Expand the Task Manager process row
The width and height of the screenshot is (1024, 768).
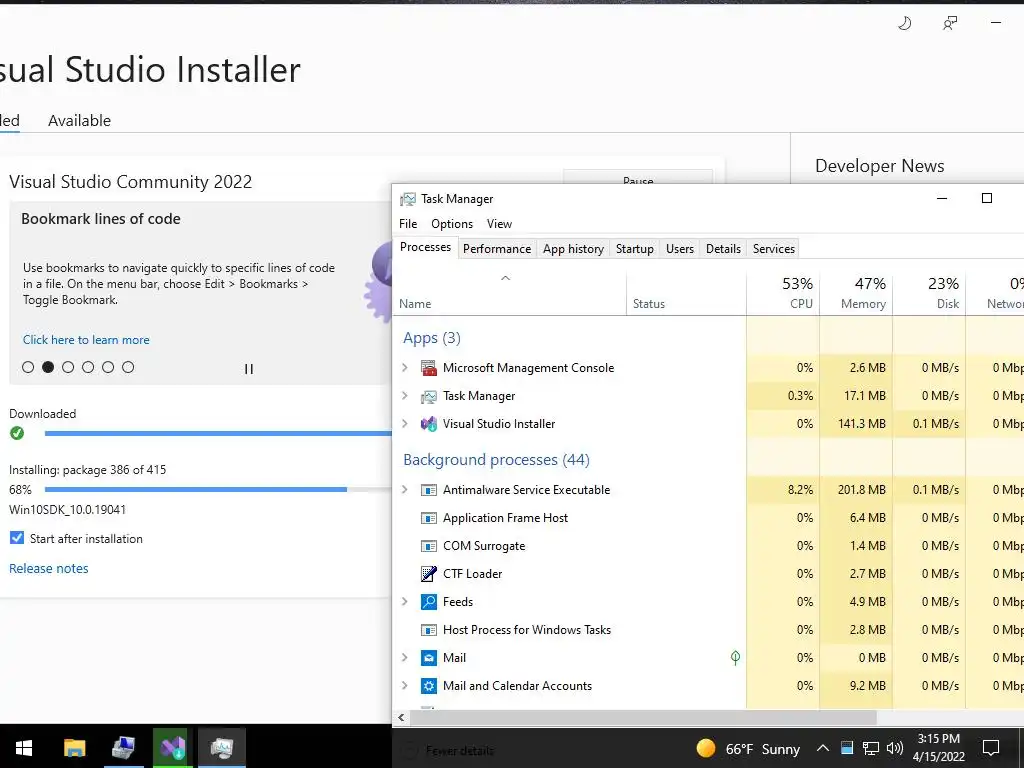tap(405, 396)
